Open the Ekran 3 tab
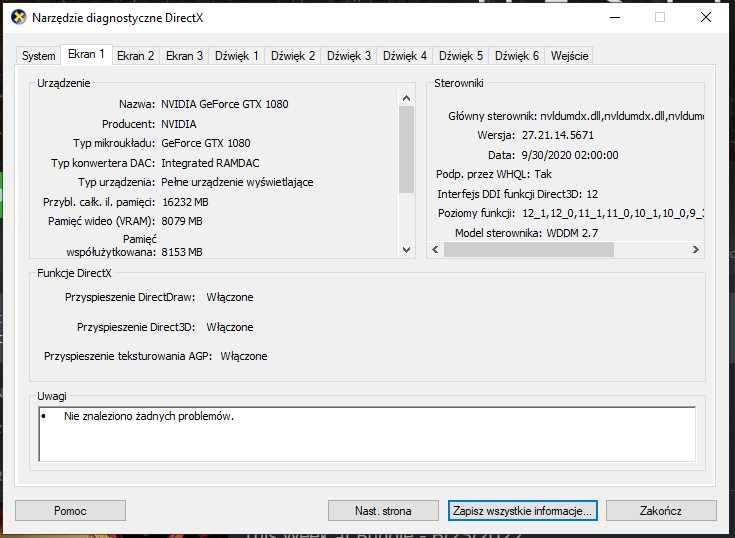The width and height of the screenshot is (735, 538). [x=184, y=56]
